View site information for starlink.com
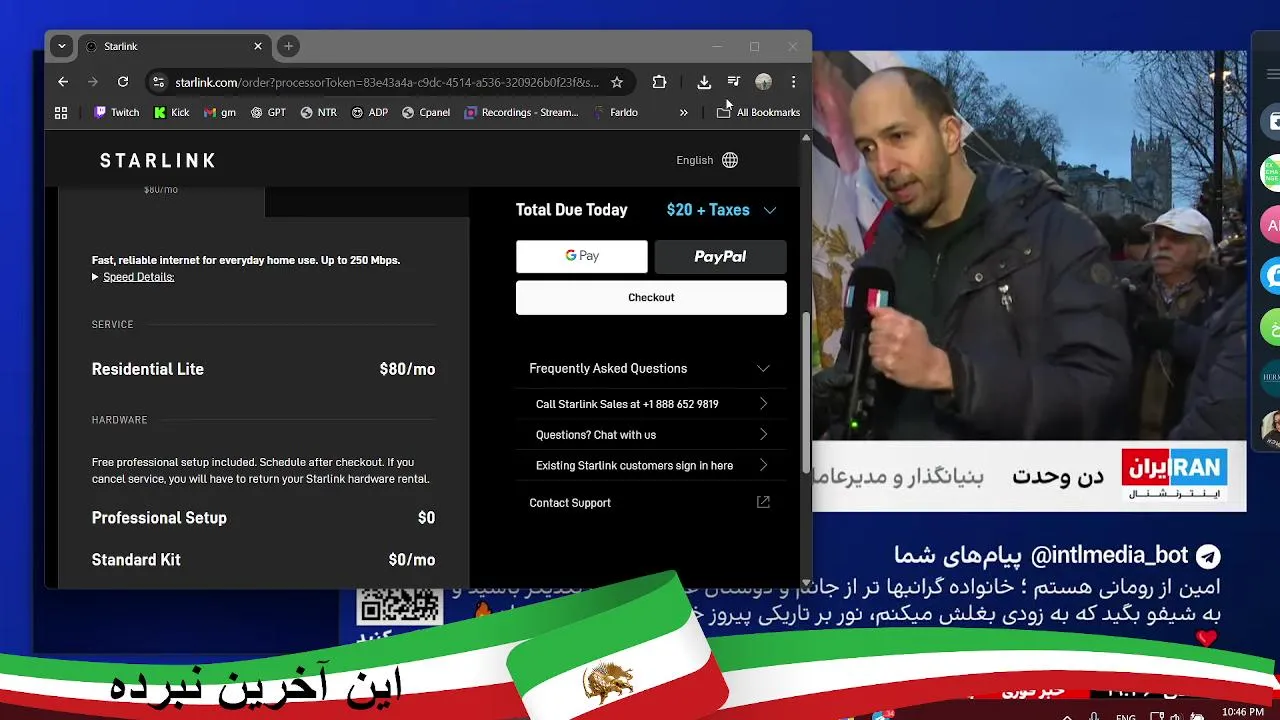This screenshot has width=1280, height=720. coord(157,82)
